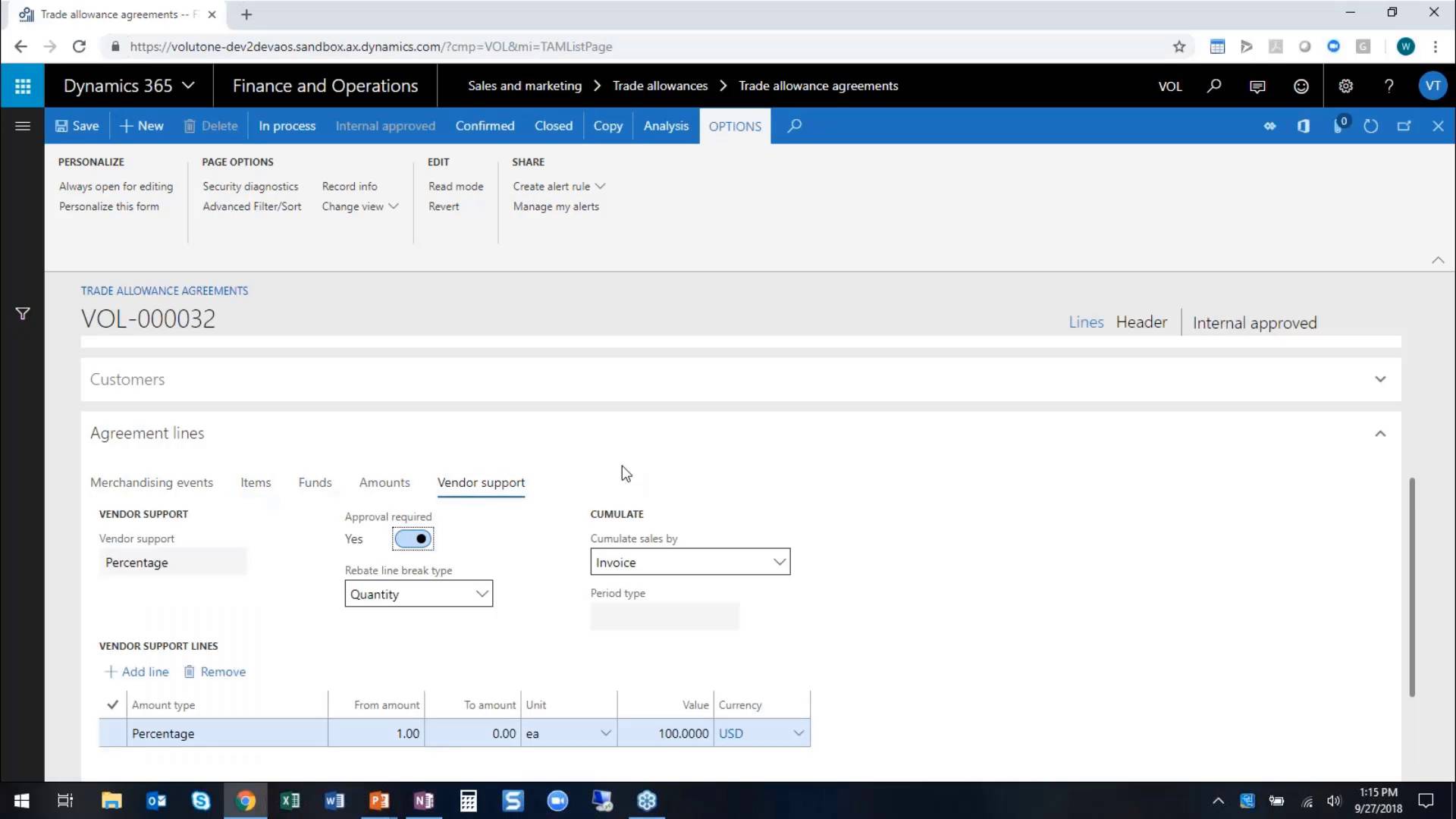This screenshot has width=1456, height=819.
Task: Open the hamburger navigation menu
Action: [23, 126]
